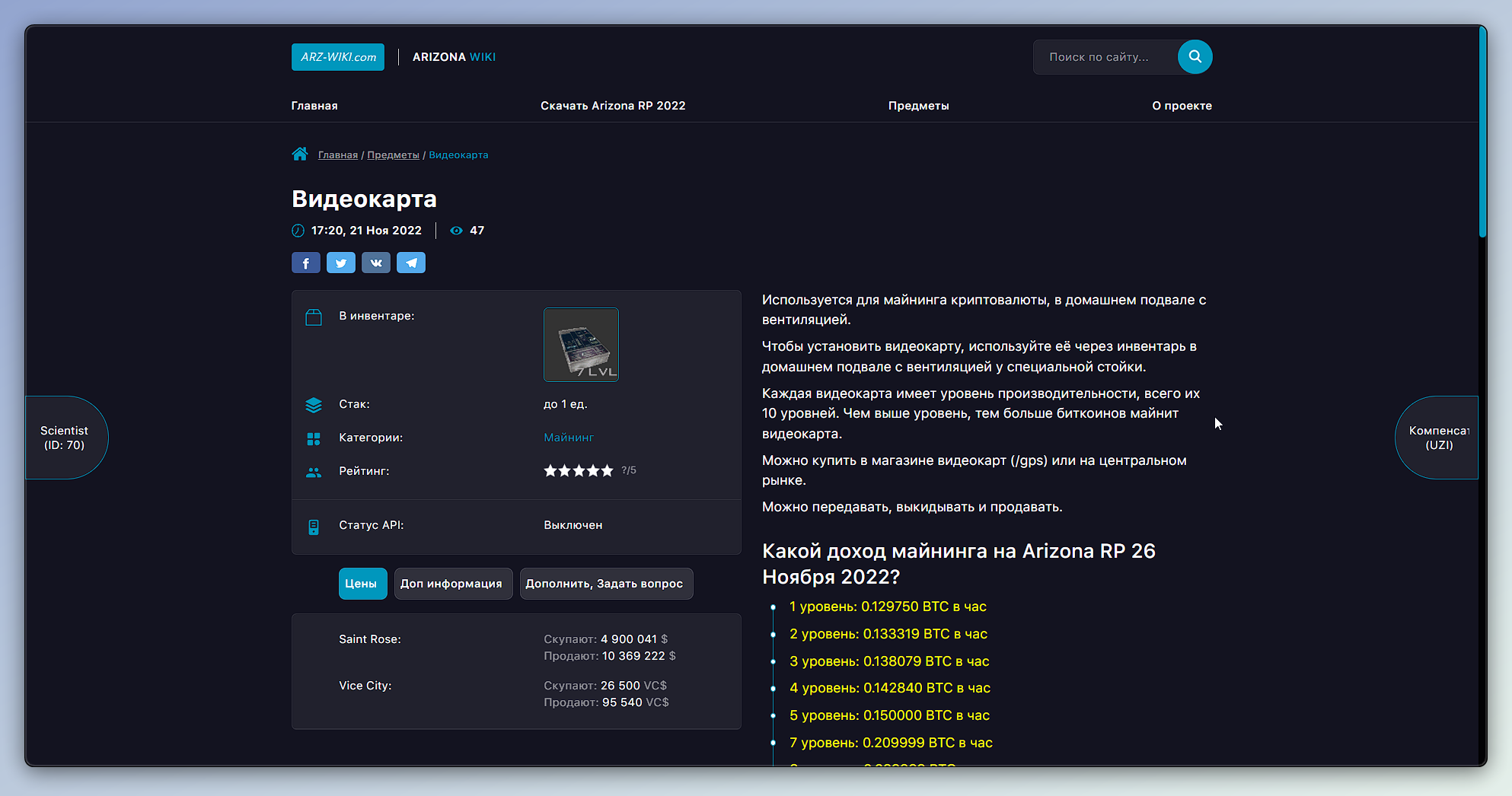Click the ARIZONA WIKI title text

454,57
